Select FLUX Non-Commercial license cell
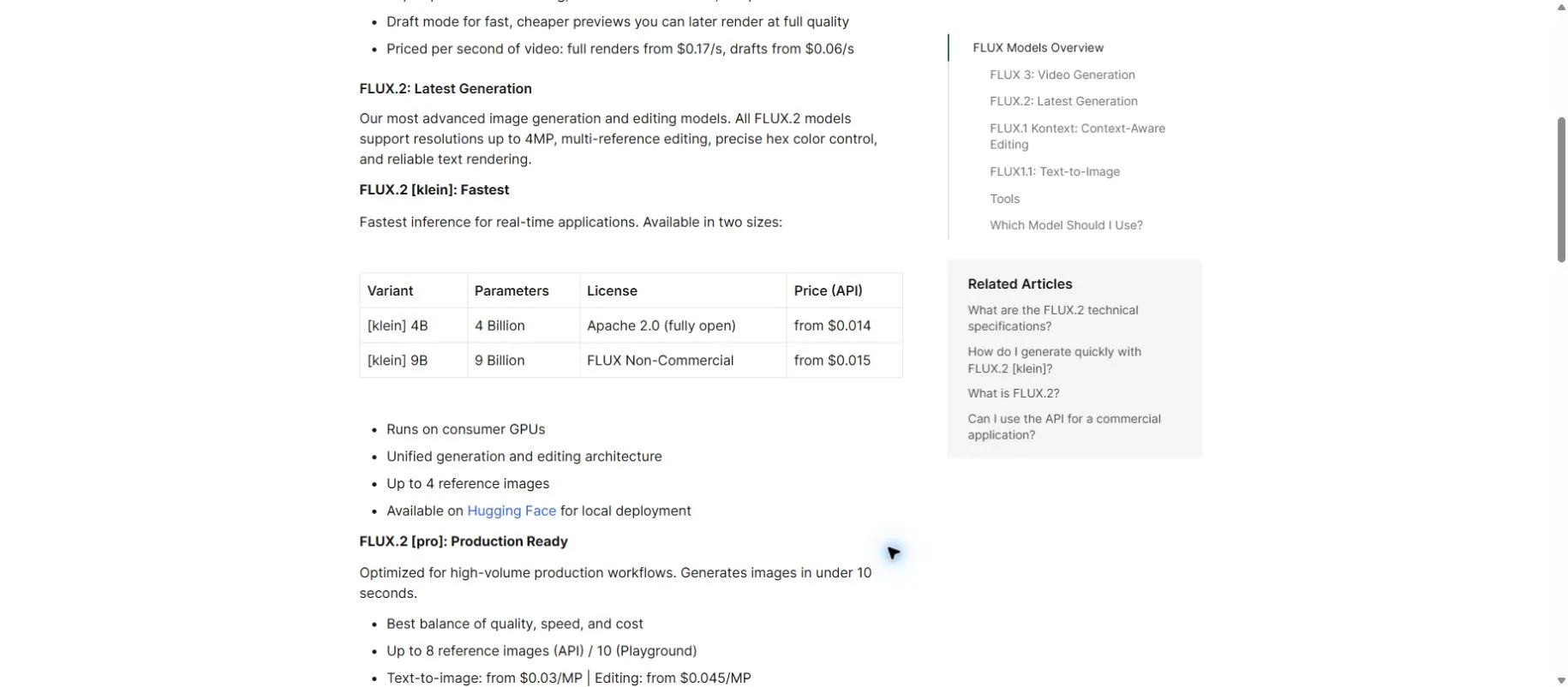1568x687 pixels. click(683, 361)
